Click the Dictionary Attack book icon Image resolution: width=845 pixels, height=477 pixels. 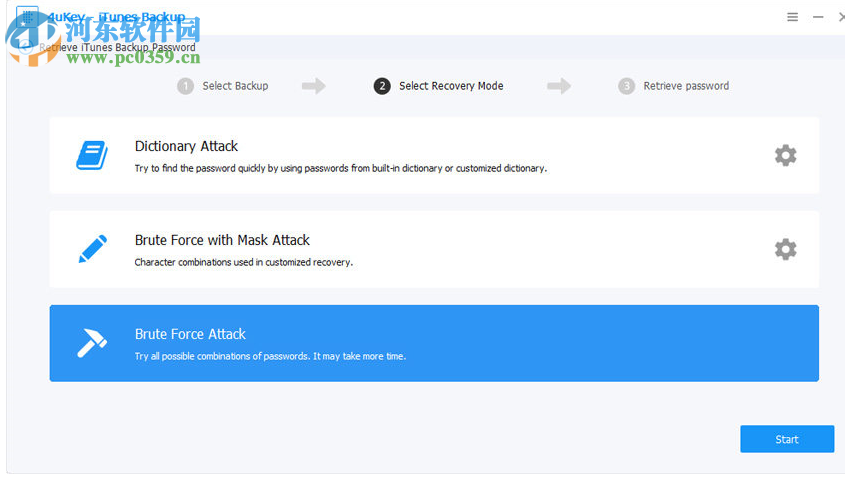pyautogui.click(x=92, y=155)
